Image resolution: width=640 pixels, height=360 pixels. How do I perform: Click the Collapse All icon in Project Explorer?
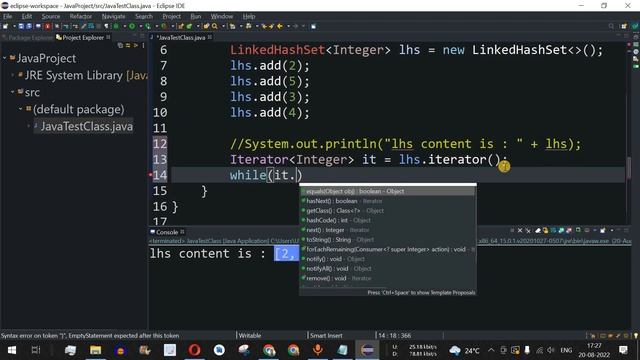point(120,45)
